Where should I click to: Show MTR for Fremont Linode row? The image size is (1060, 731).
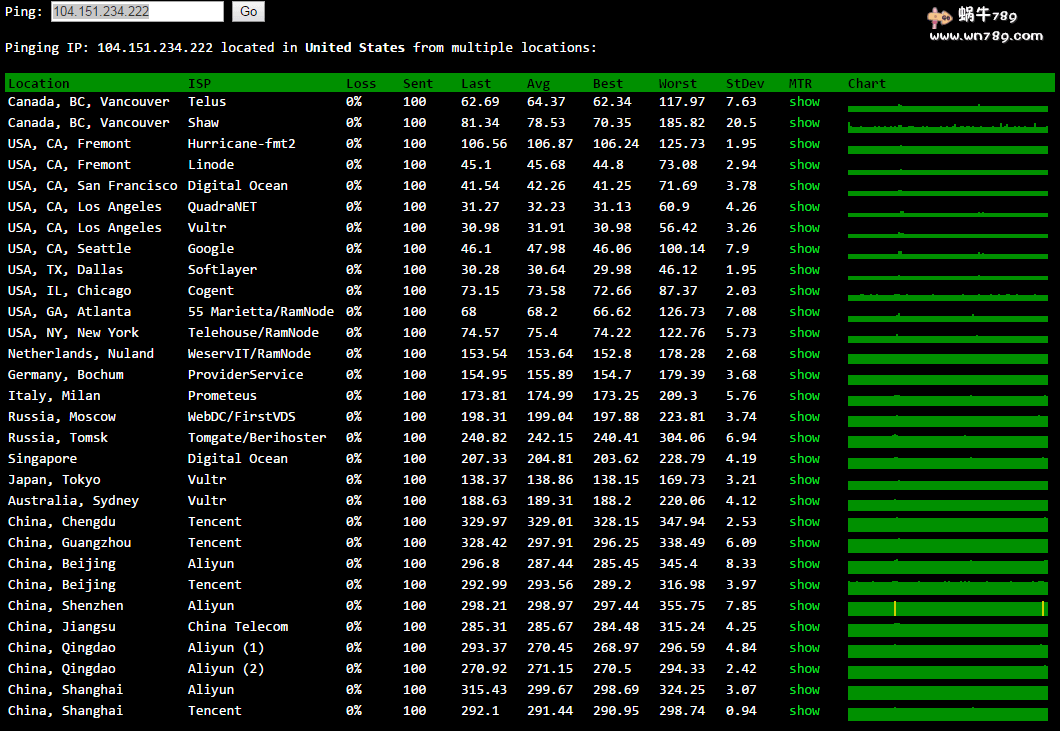point(804,165)
